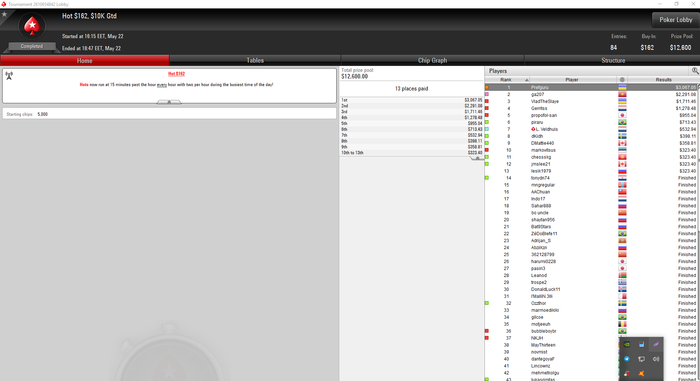Image resolution: width=700 pixels, height=381 pixels.
Task: Open the Structure tab
Action: pyautogui.click(x=612, y=60)
